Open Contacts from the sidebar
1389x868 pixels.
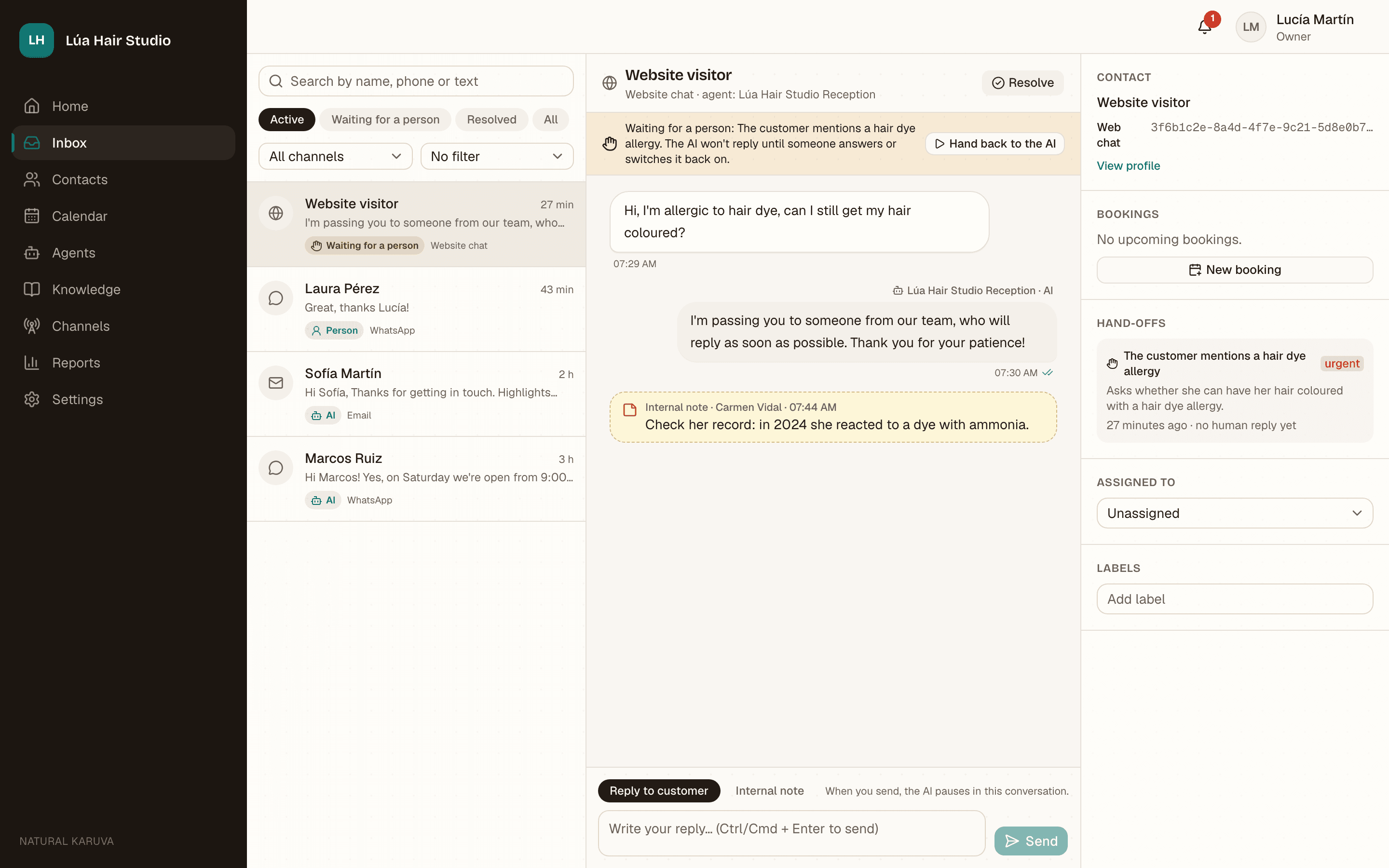point(123,180)
